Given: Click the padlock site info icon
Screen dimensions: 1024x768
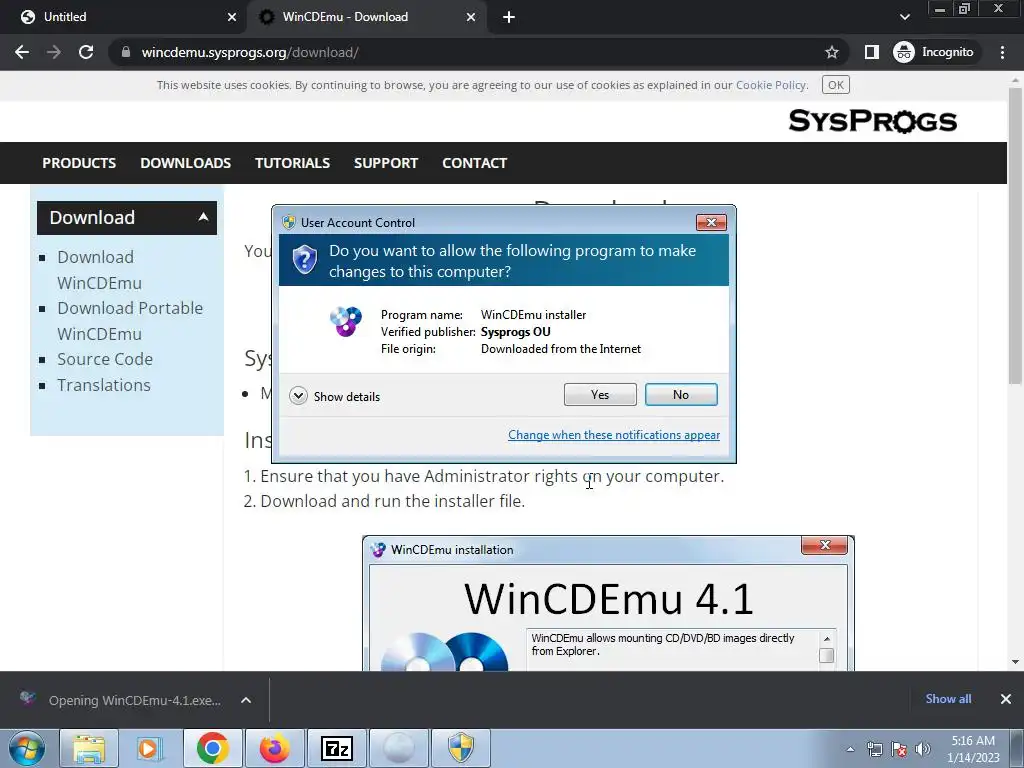Looking at the screenshot, I should pos(126,52).
